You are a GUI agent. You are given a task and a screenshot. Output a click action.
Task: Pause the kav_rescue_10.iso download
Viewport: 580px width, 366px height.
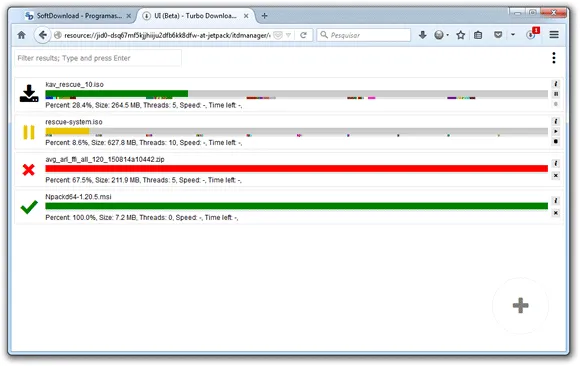[x=555, y=94]
